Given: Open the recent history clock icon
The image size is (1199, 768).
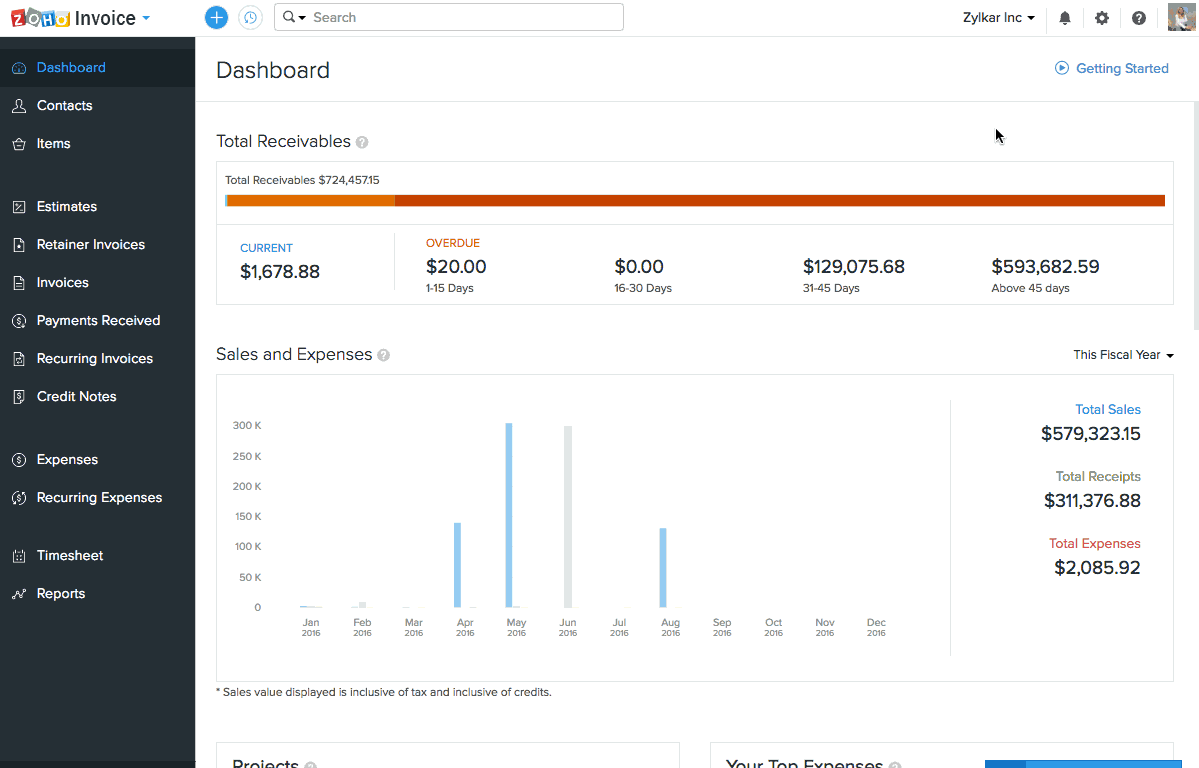Looking at the screenshot, I should coord(250,17).
